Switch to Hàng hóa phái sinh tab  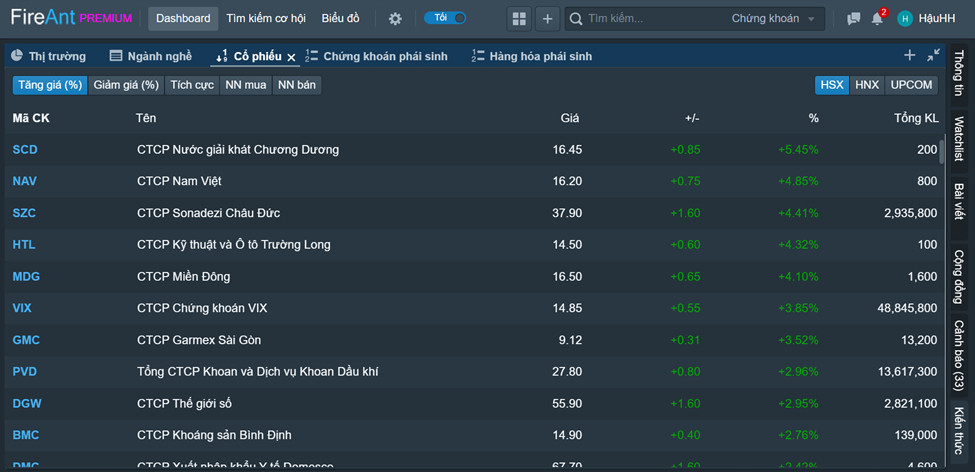[532, 57]
